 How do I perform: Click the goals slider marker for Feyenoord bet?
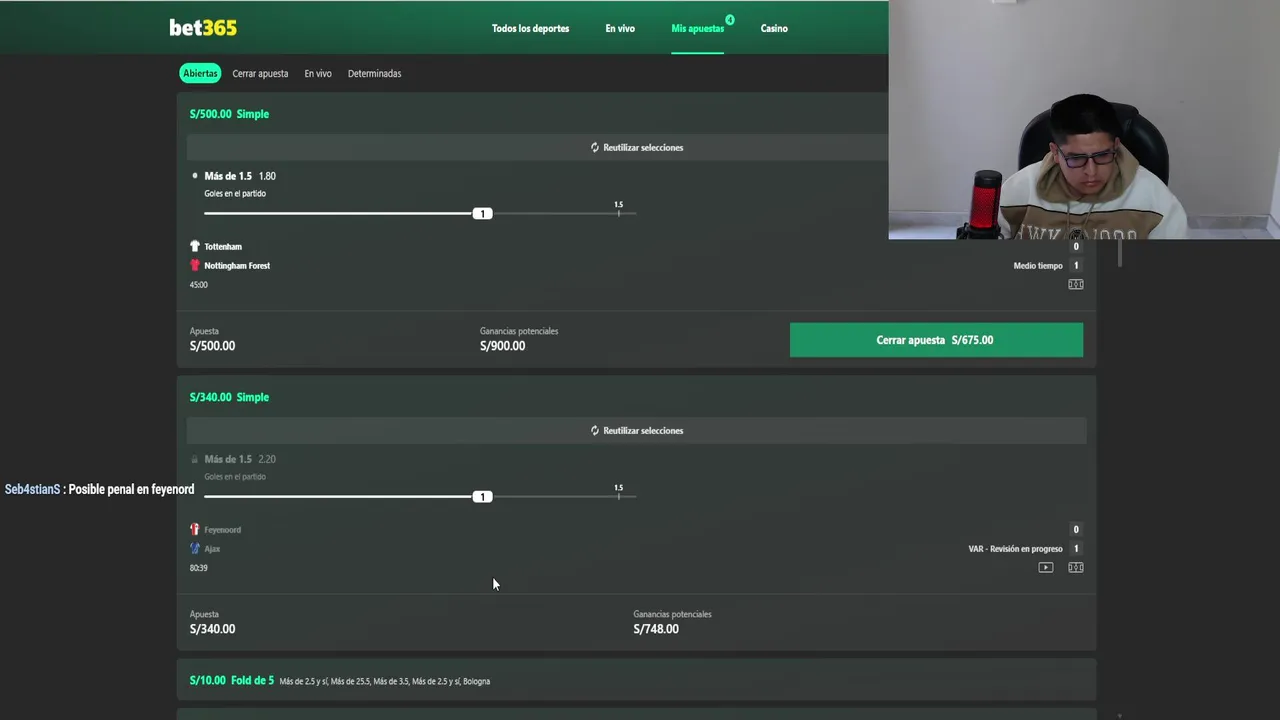(482, 496)
